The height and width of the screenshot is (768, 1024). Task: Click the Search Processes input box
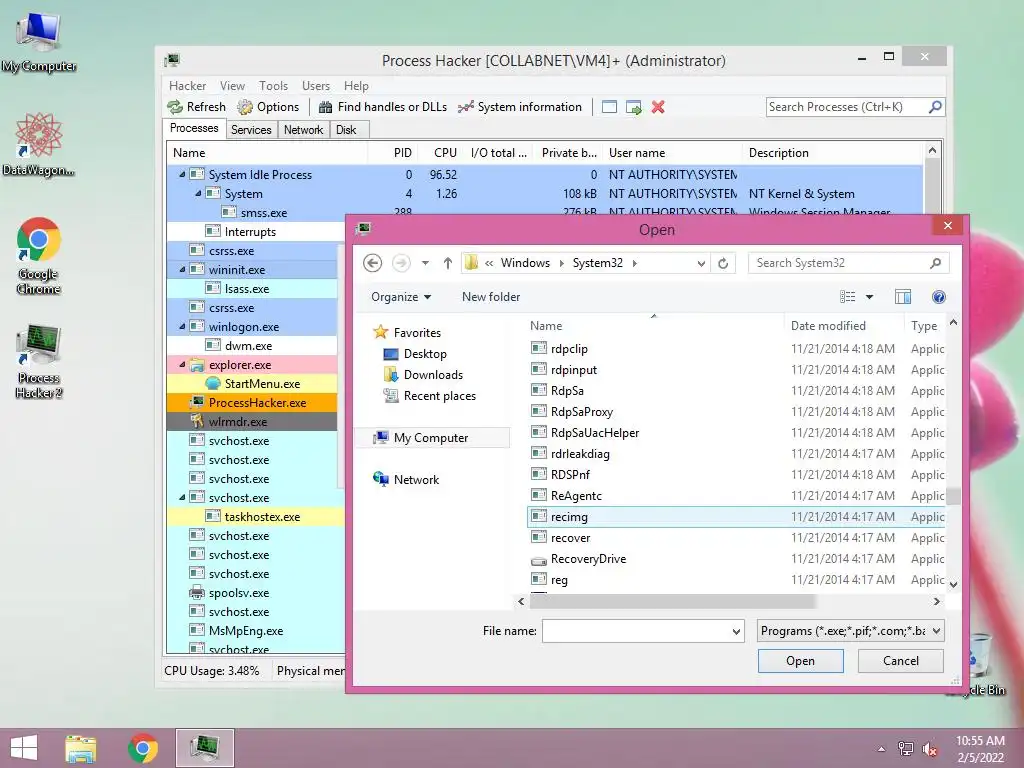click(847, 106)
